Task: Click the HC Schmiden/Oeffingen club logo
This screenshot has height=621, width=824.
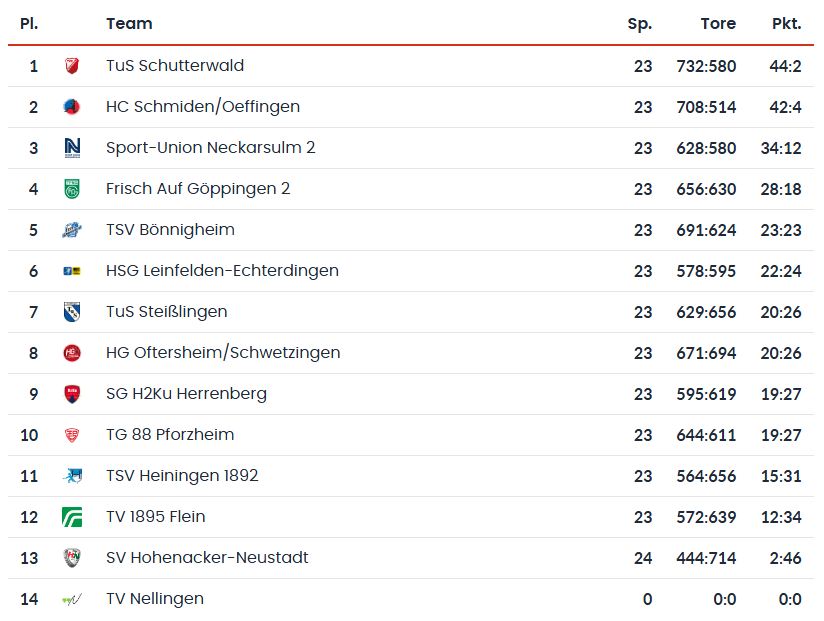Action: pyautogui.click(x=72, y=107)
